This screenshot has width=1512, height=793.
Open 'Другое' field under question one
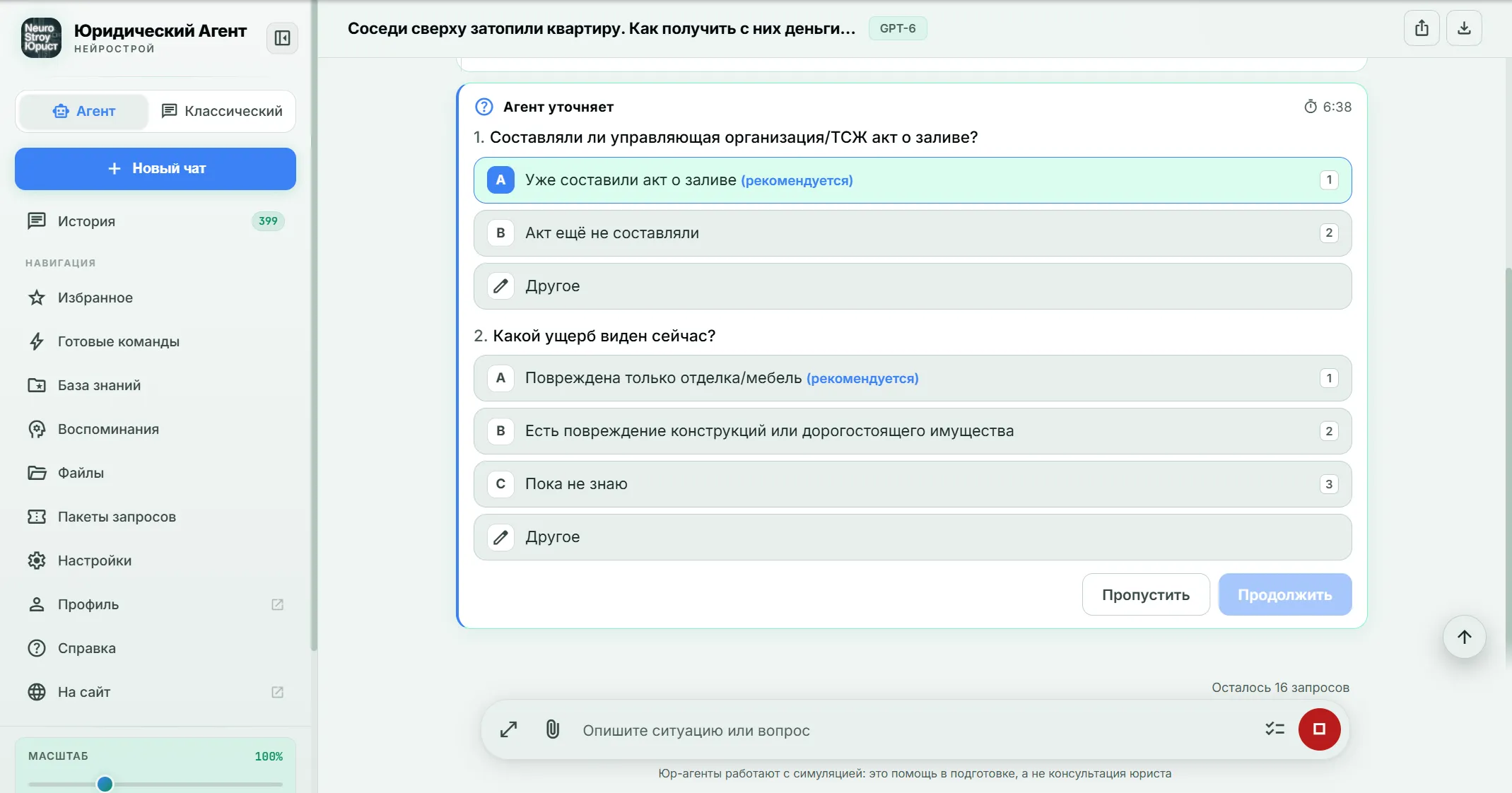tap(913, 286)
